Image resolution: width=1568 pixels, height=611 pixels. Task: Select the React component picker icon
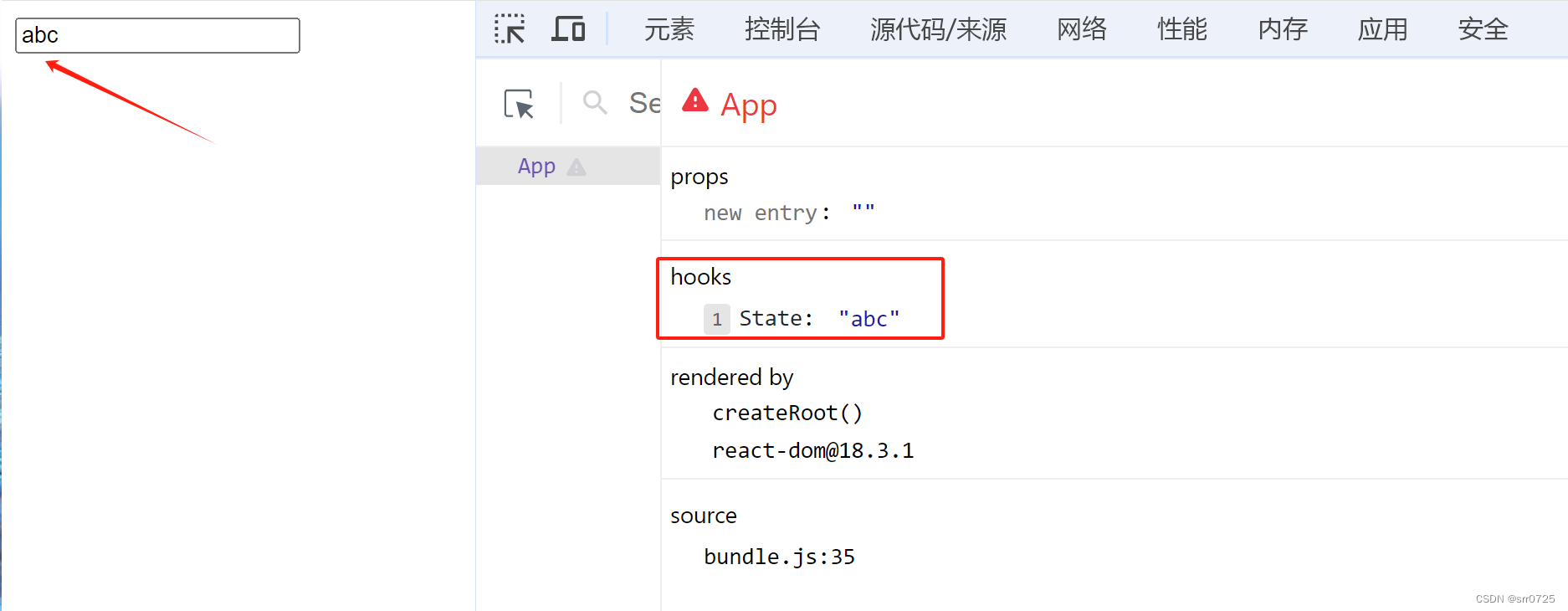[x=519, y=104]
